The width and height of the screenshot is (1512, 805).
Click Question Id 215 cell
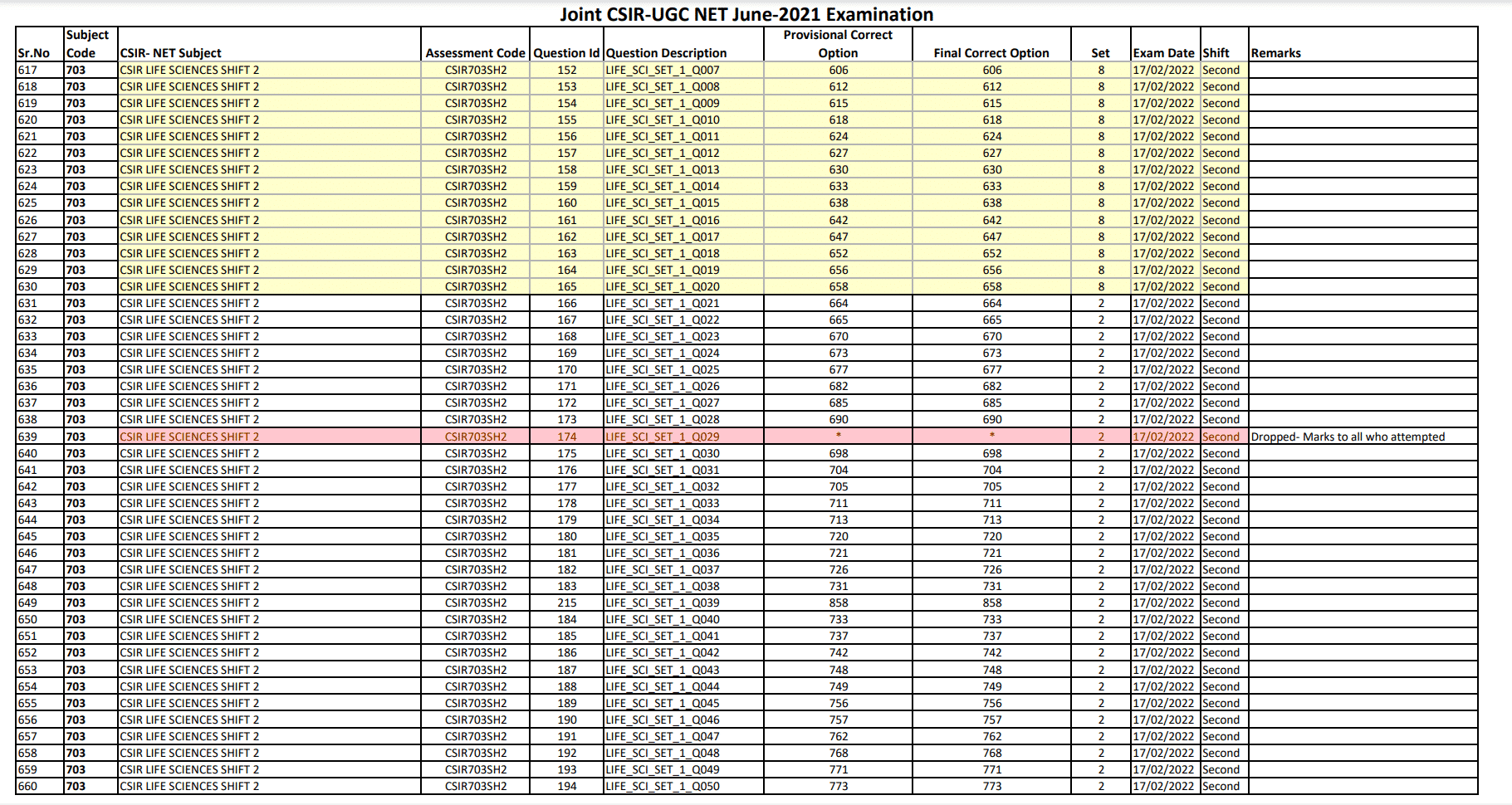[567, 603]
